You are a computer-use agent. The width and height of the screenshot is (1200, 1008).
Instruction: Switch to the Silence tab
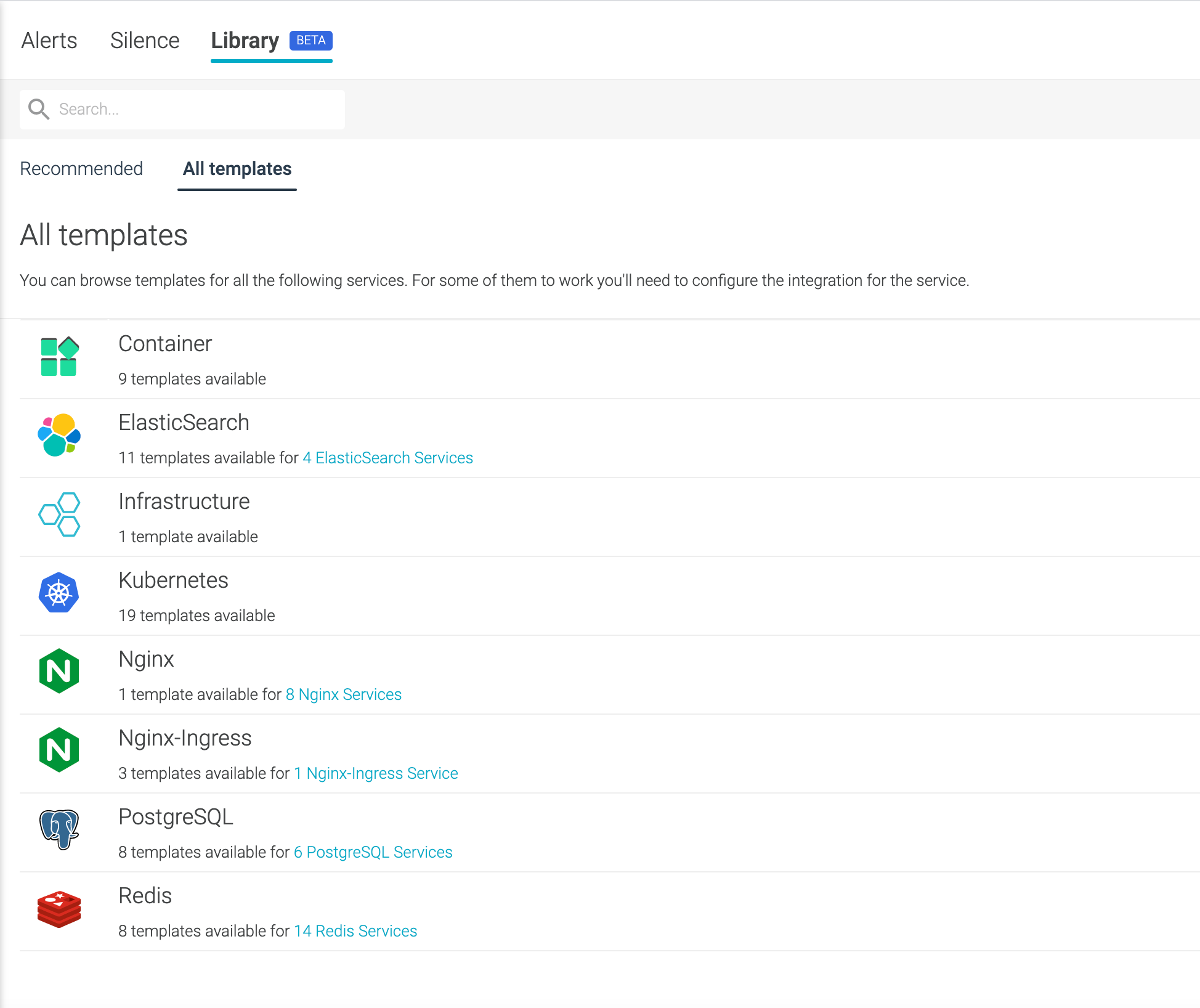[145, 41]
